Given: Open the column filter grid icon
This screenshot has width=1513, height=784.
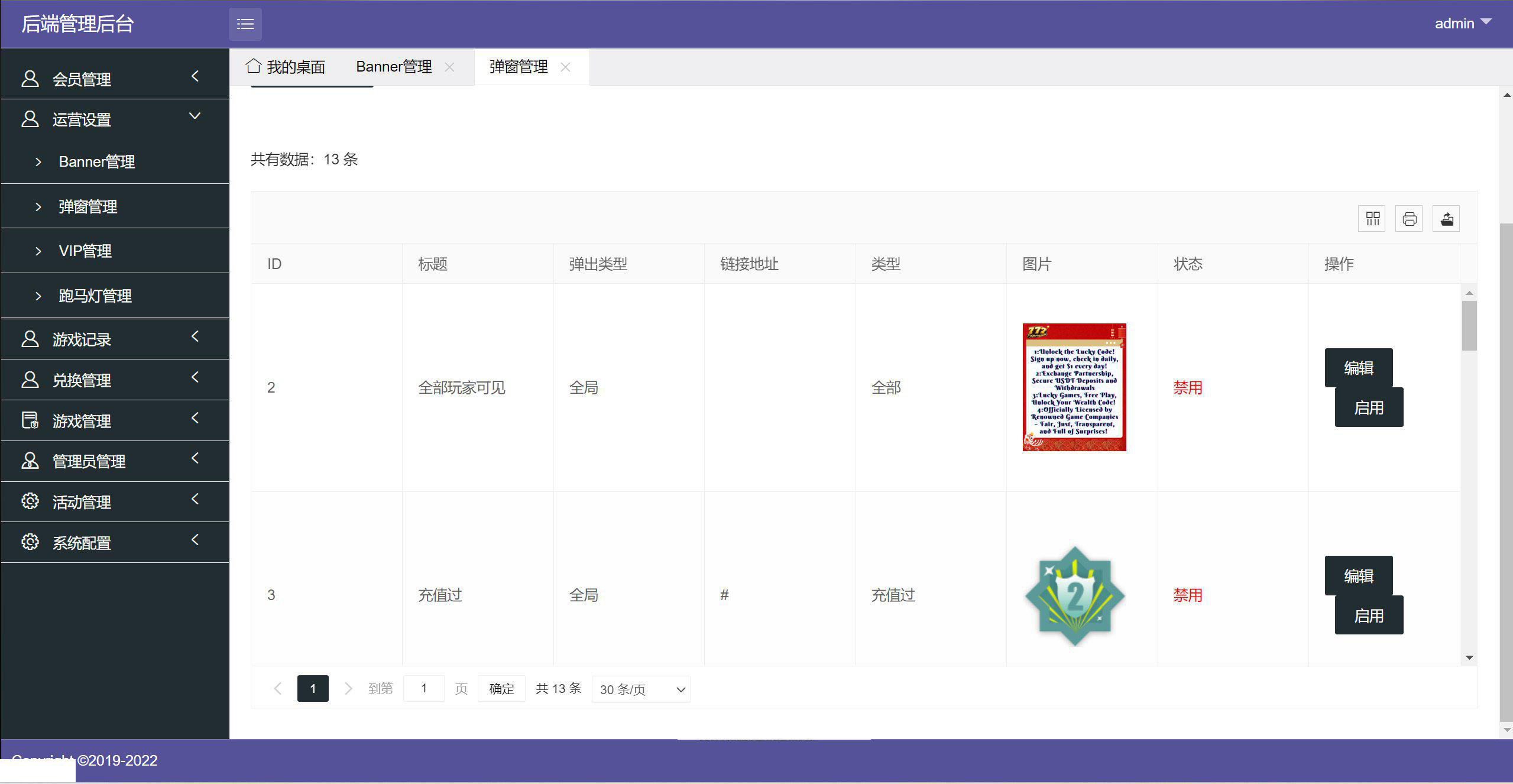Looking at the screenshot, I should [x=1372, y=219].
